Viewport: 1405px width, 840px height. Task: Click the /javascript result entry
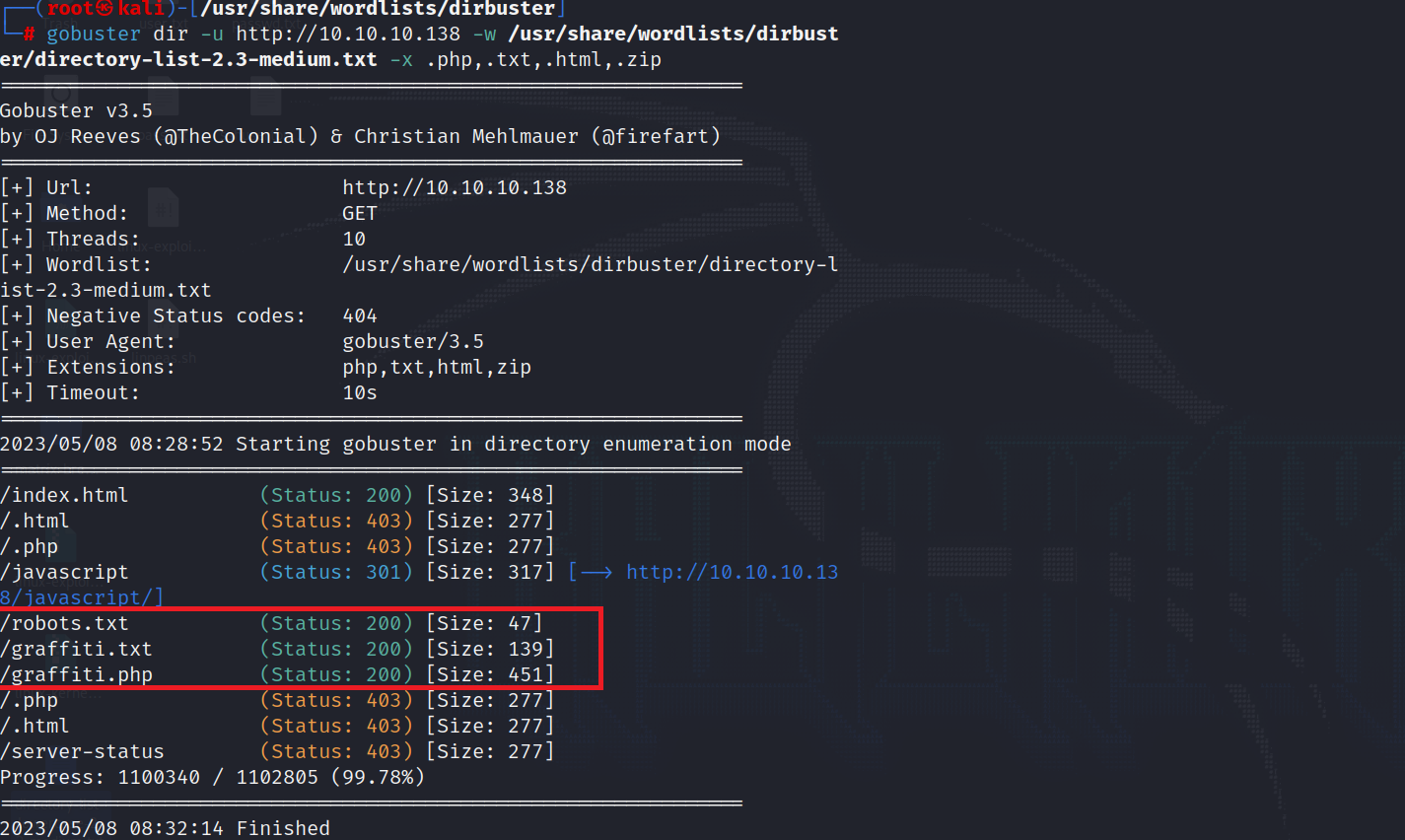64,572
